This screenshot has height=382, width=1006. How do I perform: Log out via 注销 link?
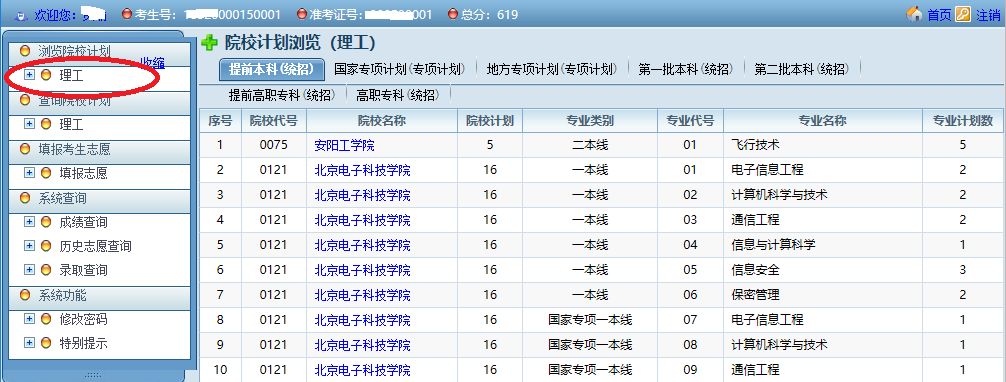(987, 15)
